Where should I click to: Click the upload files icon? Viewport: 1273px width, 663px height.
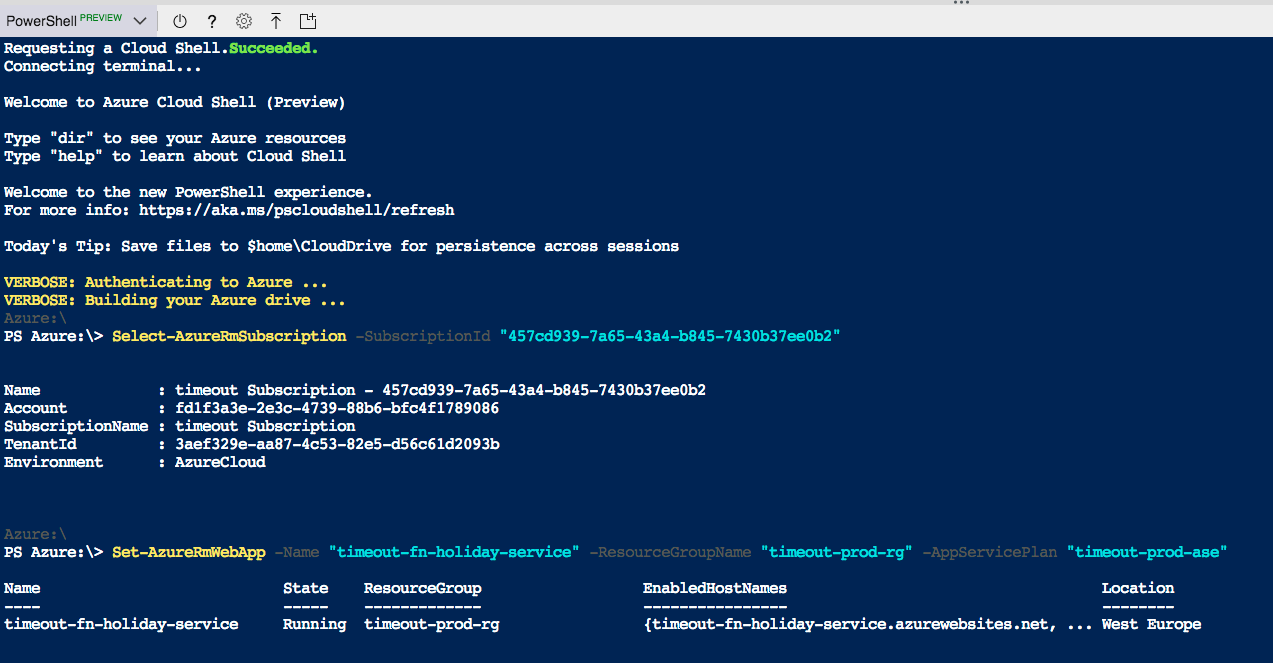click(x=276, y=21)
